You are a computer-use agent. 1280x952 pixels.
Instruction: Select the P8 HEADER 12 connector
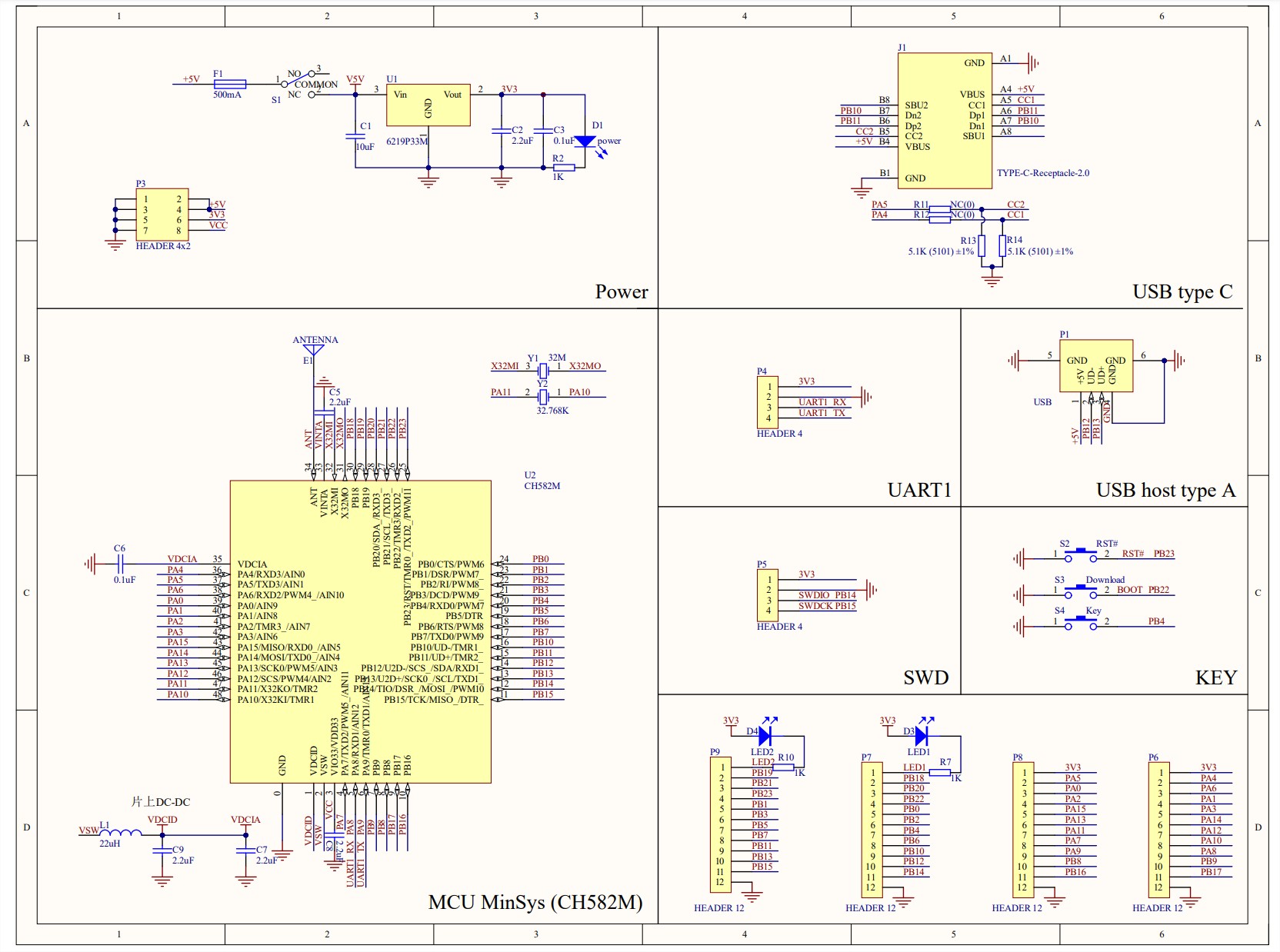[x=1023, y=830]
